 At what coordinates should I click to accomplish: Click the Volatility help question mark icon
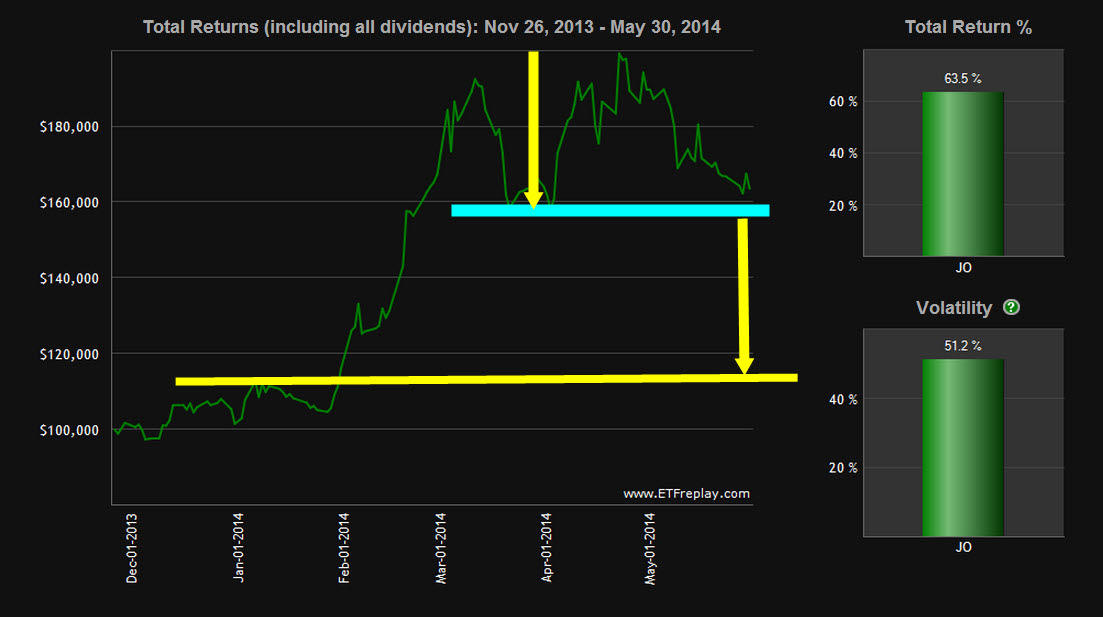pyautogui.click(x=1011, y=308)
